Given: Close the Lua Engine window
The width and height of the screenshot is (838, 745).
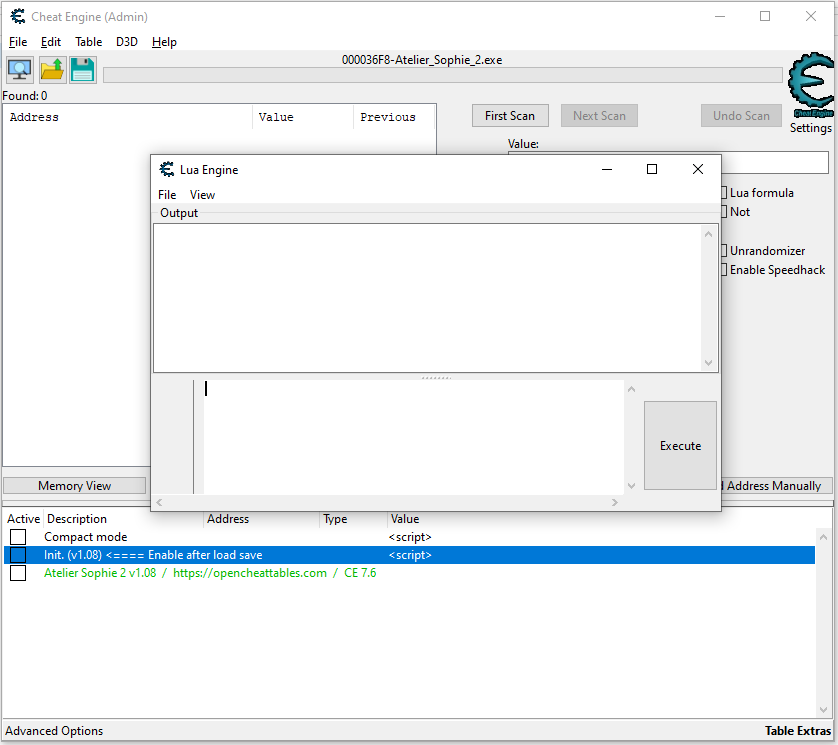Looking at the screenshot, I should coord(697,169).
